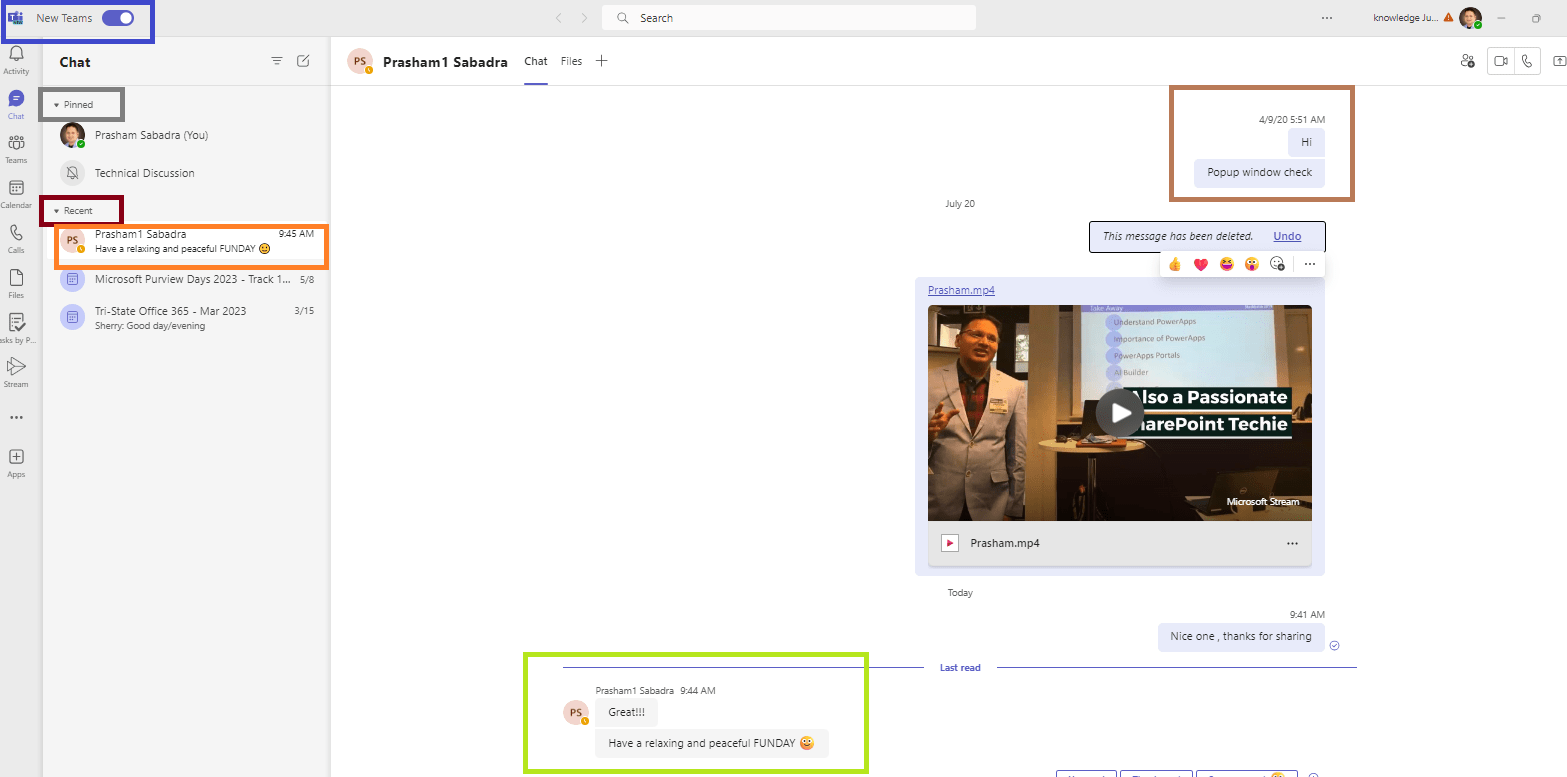Open the Calendar from the sidebar
Image resolution: width=1567 pixels, height=777 pixels.
[16, 193]
